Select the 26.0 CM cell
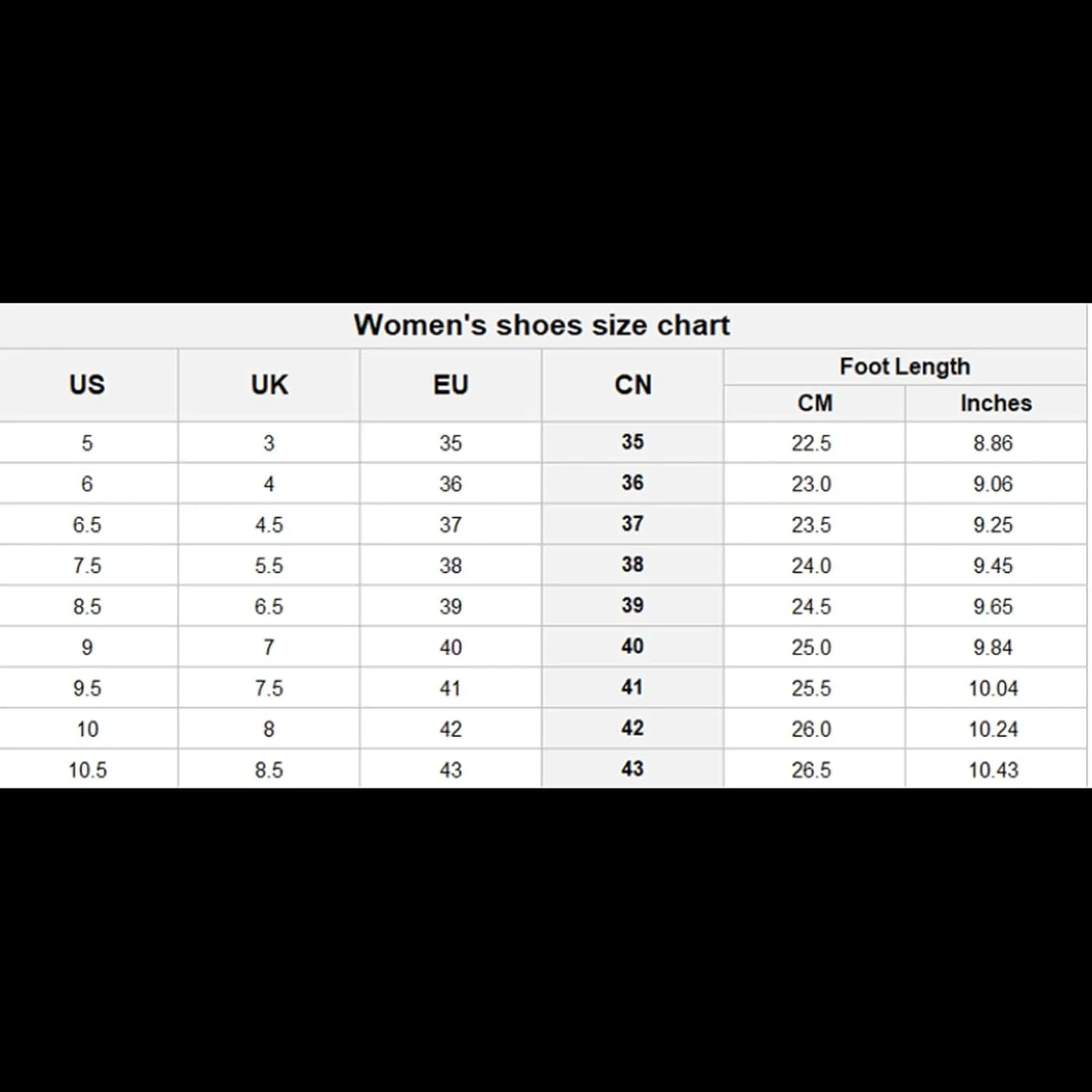The width and height of the screenshot is (1092, 1092). coord(812,729)
